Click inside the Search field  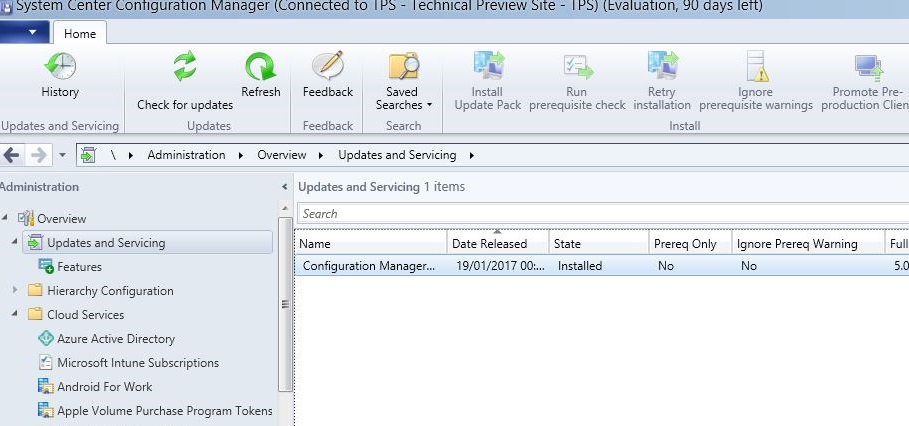pos(600,213)
